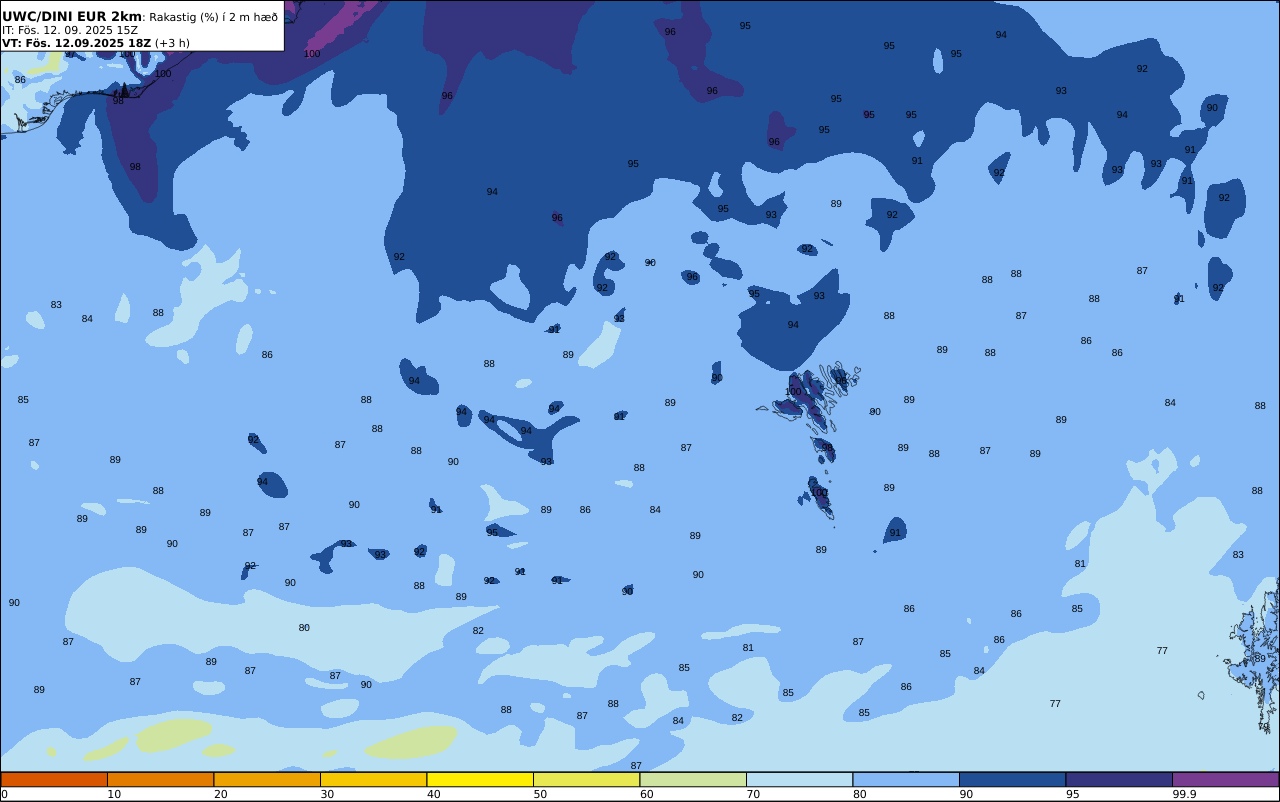
Task: Click the '(+3 h)' forecast offset text
Action: click(x=172, y=43)
